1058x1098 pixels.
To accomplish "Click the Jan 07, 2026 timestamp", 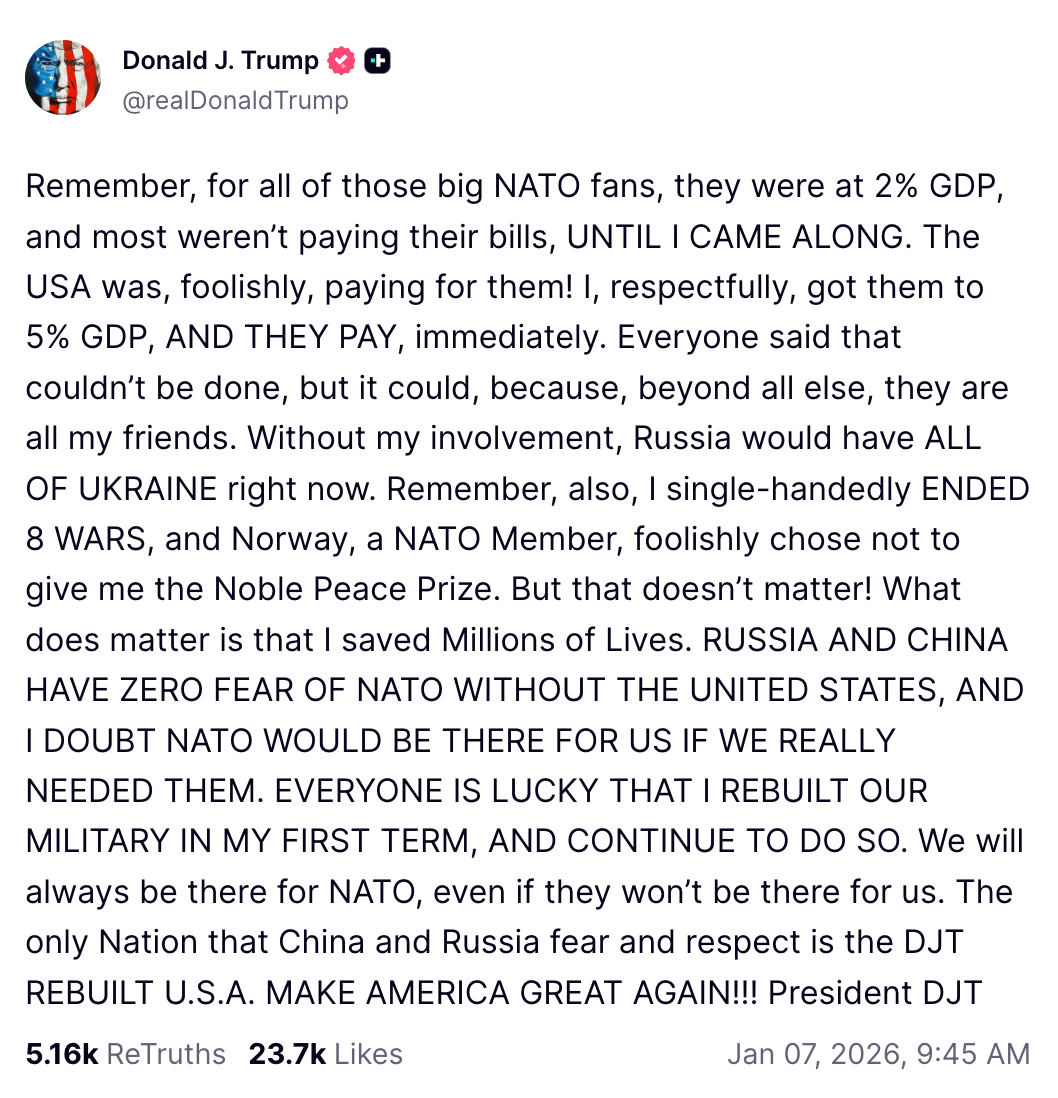I will (877, 1054).
